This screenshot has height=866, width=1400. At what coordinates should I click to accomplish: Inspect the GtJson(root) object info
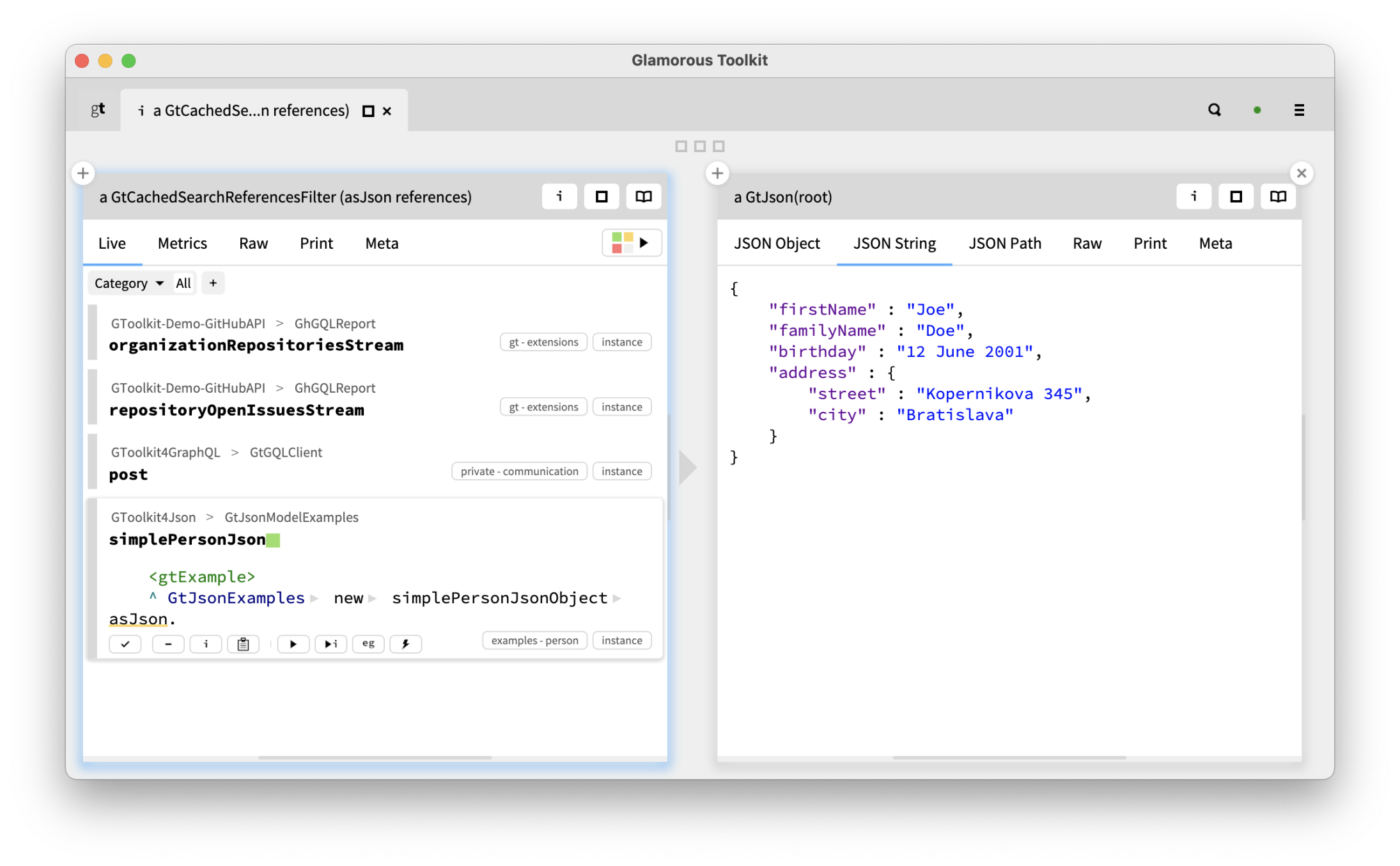point(1194,196)
